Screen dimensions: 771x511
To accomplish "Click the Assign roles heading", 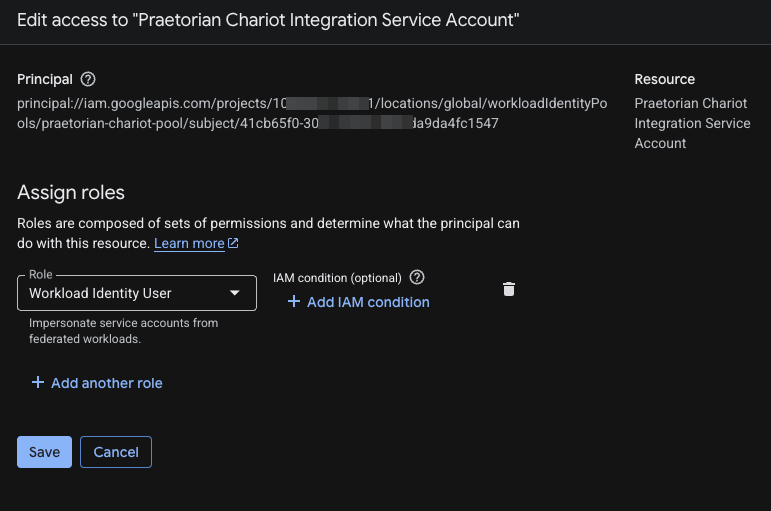I will 71,192.
